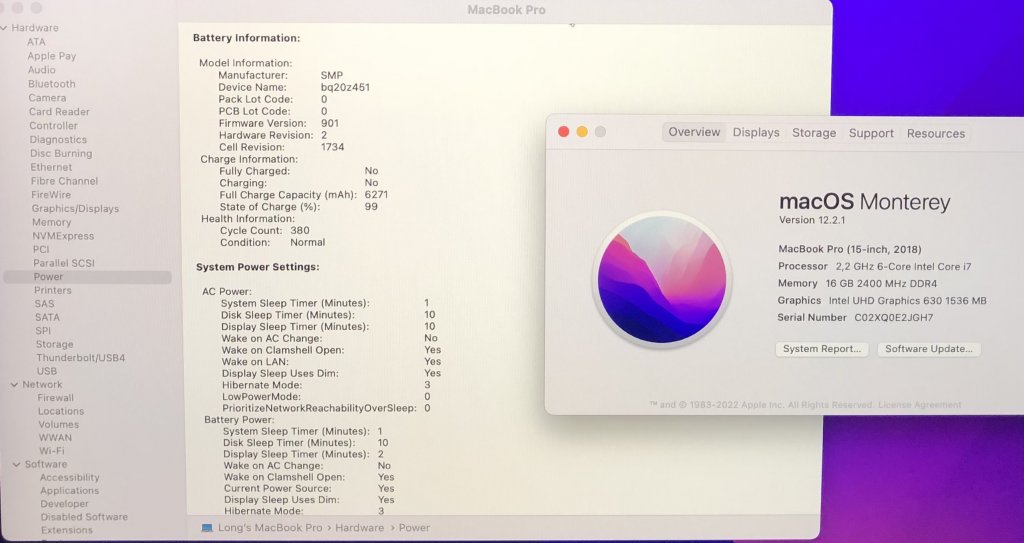
Task: Select Storage in the Hardware sidebar list
Action: pos(54,344)
